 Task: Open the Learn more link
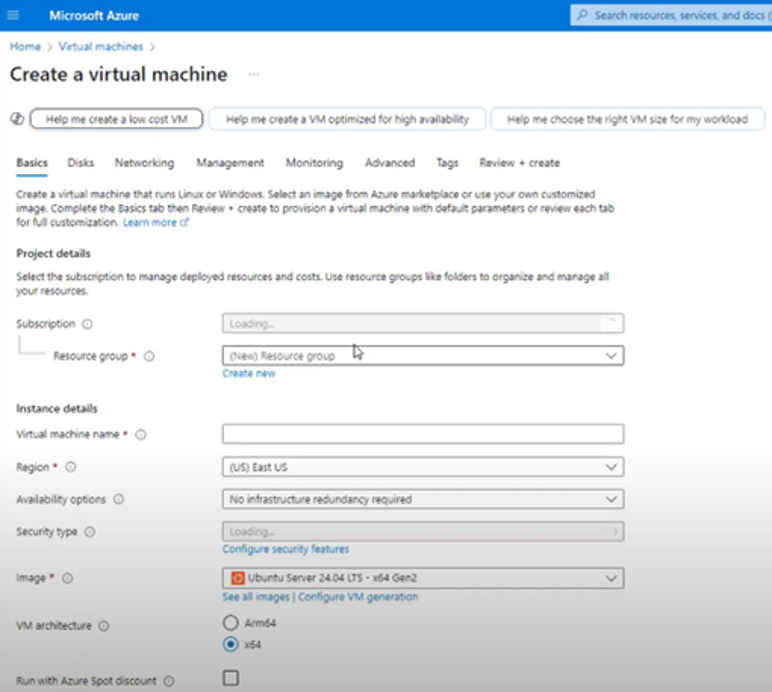[150, 222]
